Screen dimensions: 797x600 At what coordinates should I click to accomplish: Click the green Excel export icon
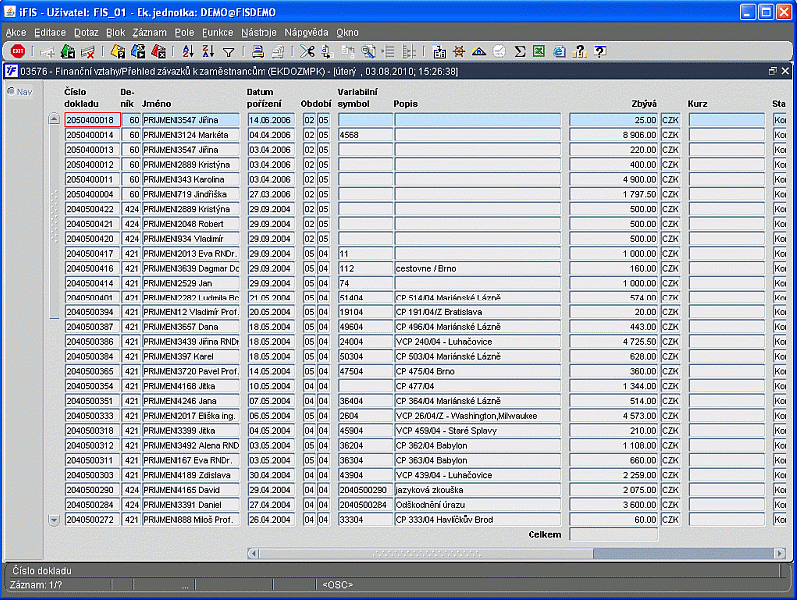(x=539, y=51)
